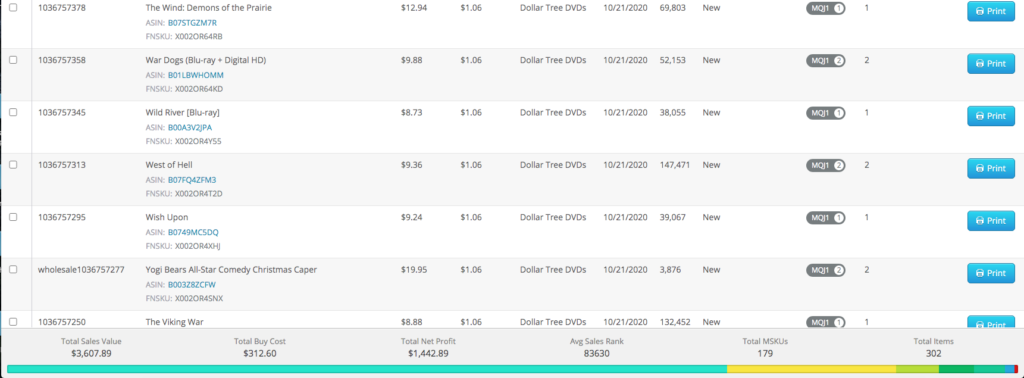1024x378 pixels.
Task: Toggle checkbox for West of Hell
Action: [13, 165]
